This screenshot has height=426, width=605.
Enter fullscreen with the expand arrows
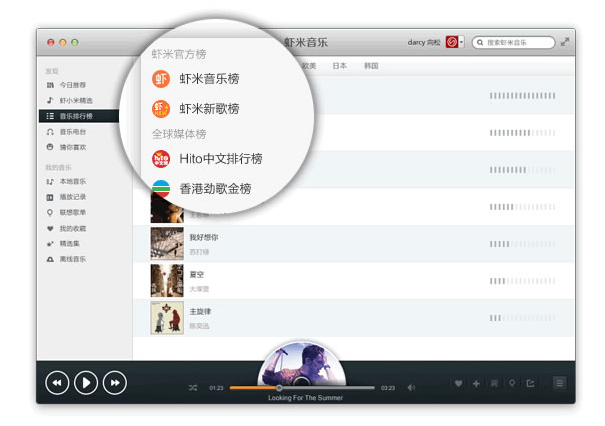[565, 42]
